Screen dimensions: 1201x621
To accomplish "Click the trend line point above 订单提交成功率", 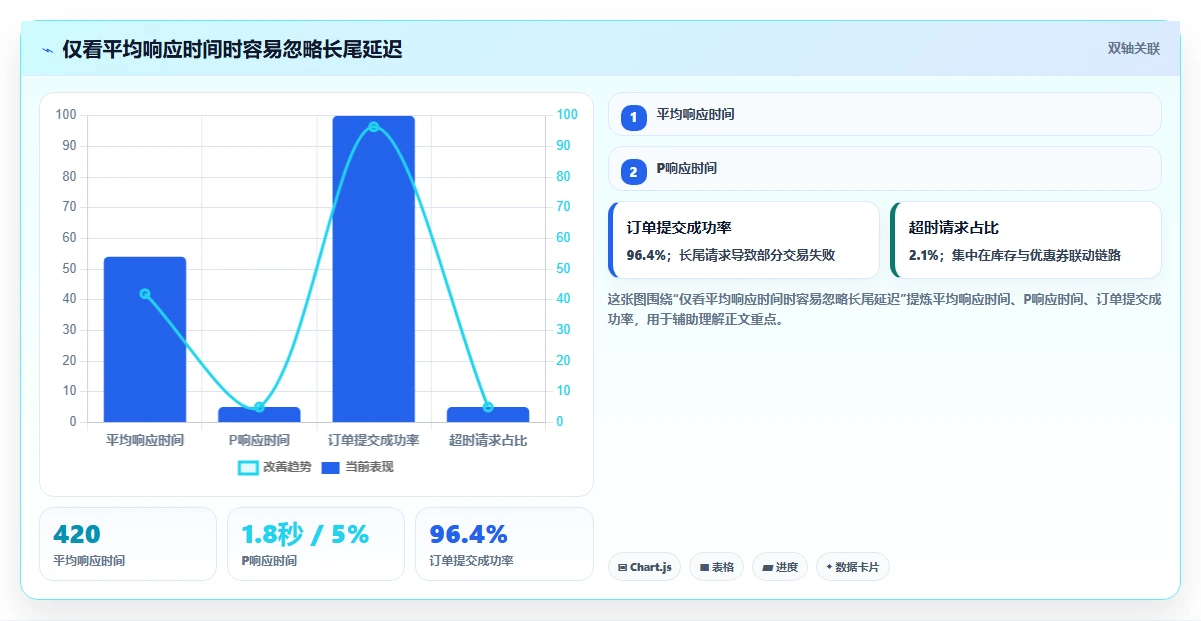I will pos(374,127).
